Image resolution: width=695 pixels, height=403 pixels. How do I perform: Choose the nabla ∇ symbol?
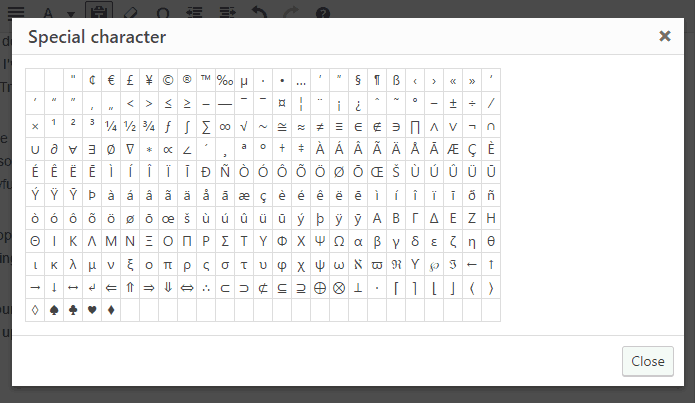[x=130, y=149]
